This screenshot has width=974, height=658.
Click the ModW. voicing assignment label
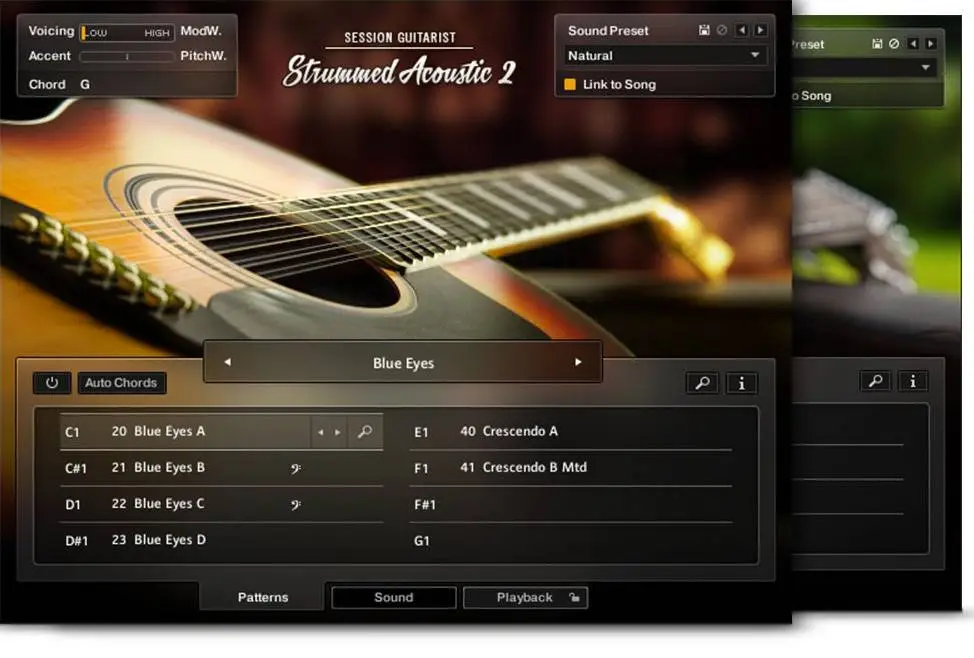coord(201,30)
